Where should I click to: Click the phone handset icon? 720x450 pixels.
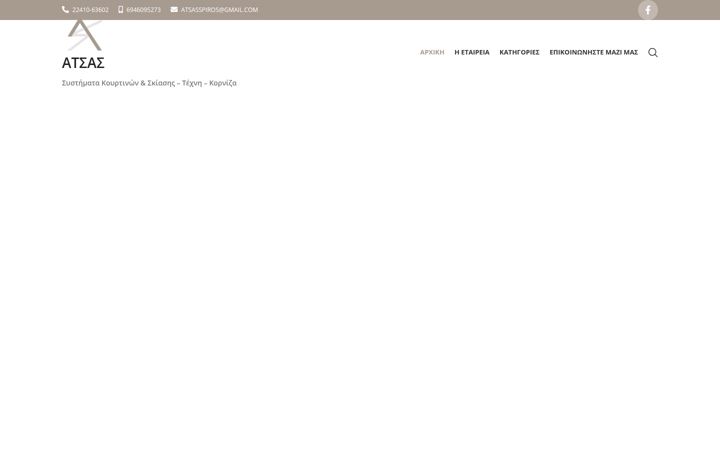click(x=65, y=10)
